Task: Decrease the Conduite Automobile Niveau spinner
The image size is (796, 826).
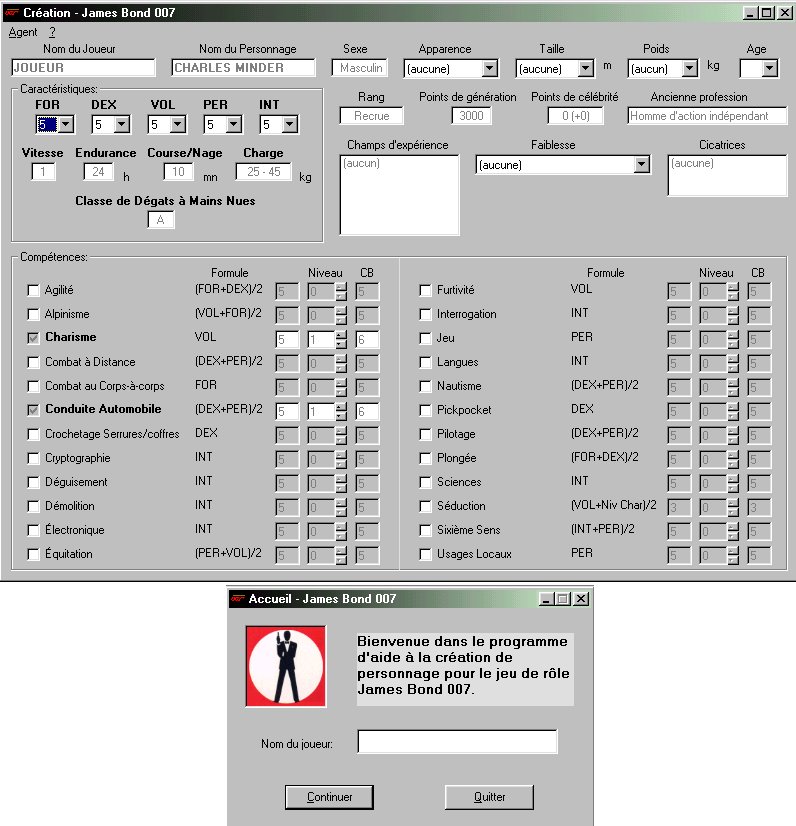Action: (341, 416)
